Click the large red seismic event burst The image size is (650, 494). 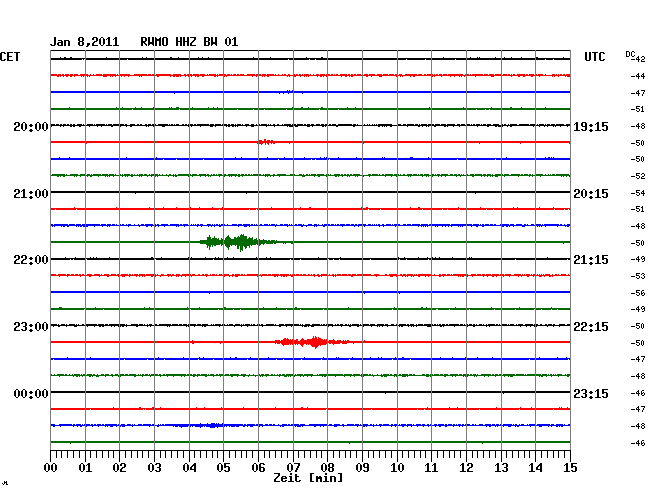314,342
